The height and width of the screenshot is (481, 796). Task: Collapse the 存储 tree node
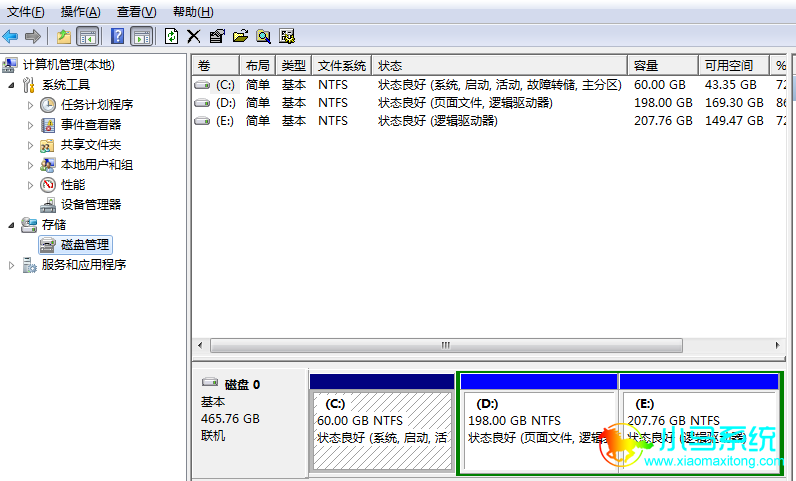coord(11,226)
